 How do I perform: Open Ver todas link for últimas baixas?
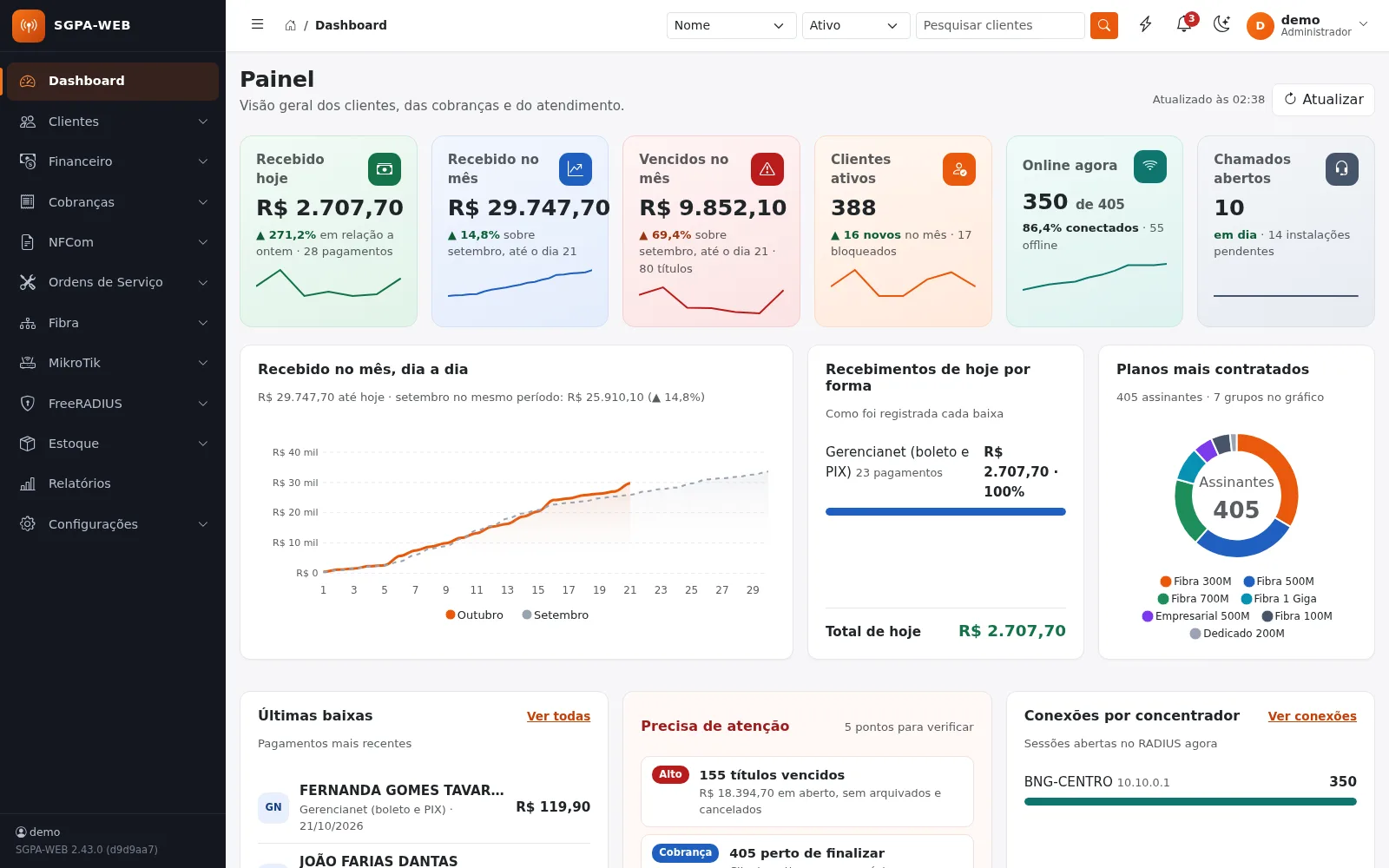(x=558, y=716)
